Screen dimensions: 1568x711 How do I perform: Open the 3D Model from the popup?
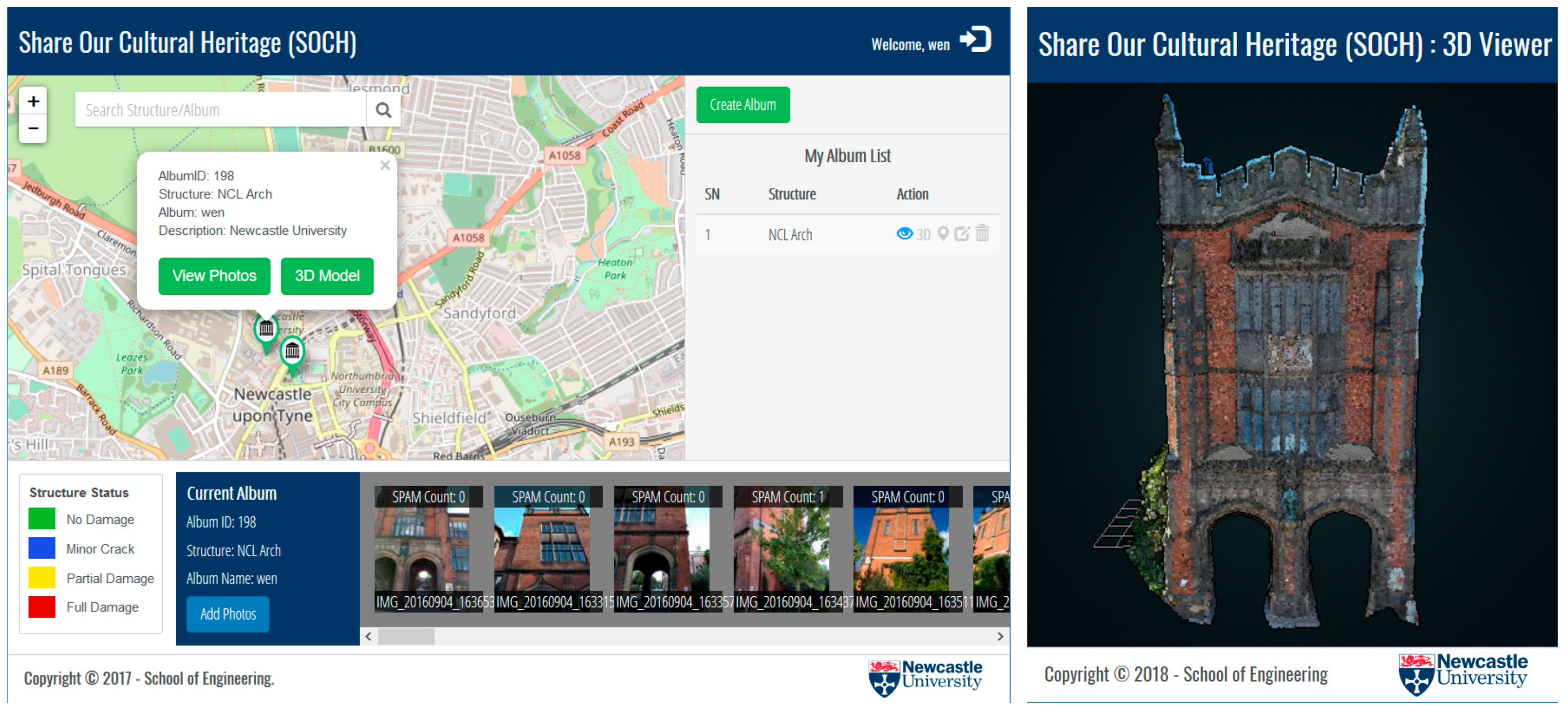(327, 276)
